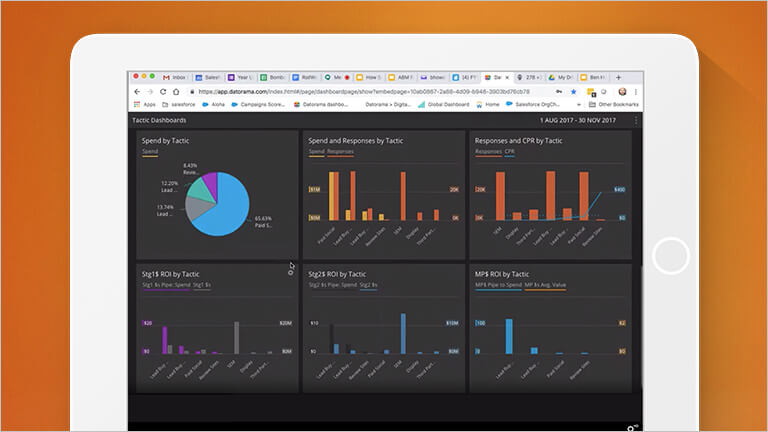This screenshot has width=768, height=432.
Task: Click purple 8.43% pie slice
Action: 211,182
